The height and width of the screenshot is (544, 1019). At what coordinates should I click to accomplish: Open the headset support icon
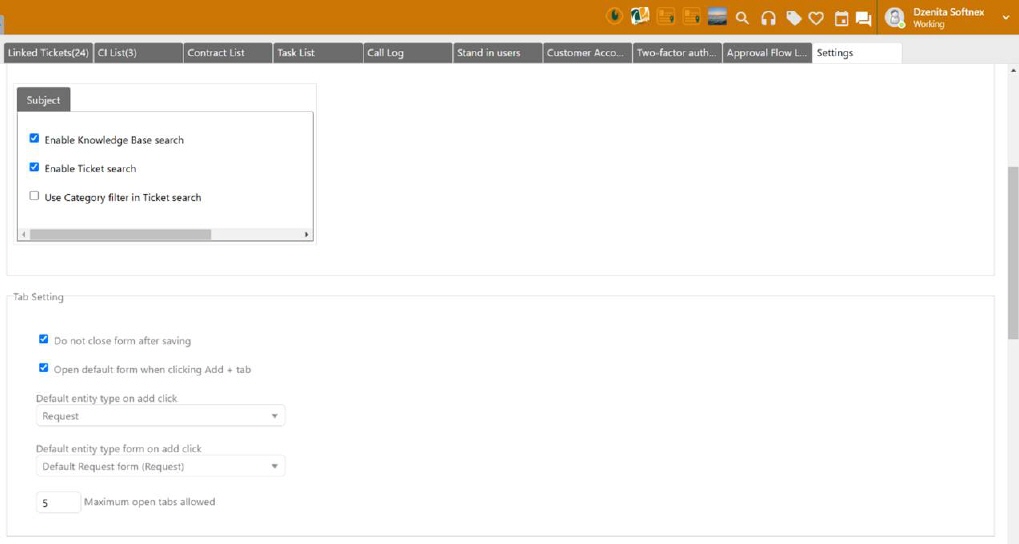click(x=768, y=18)
